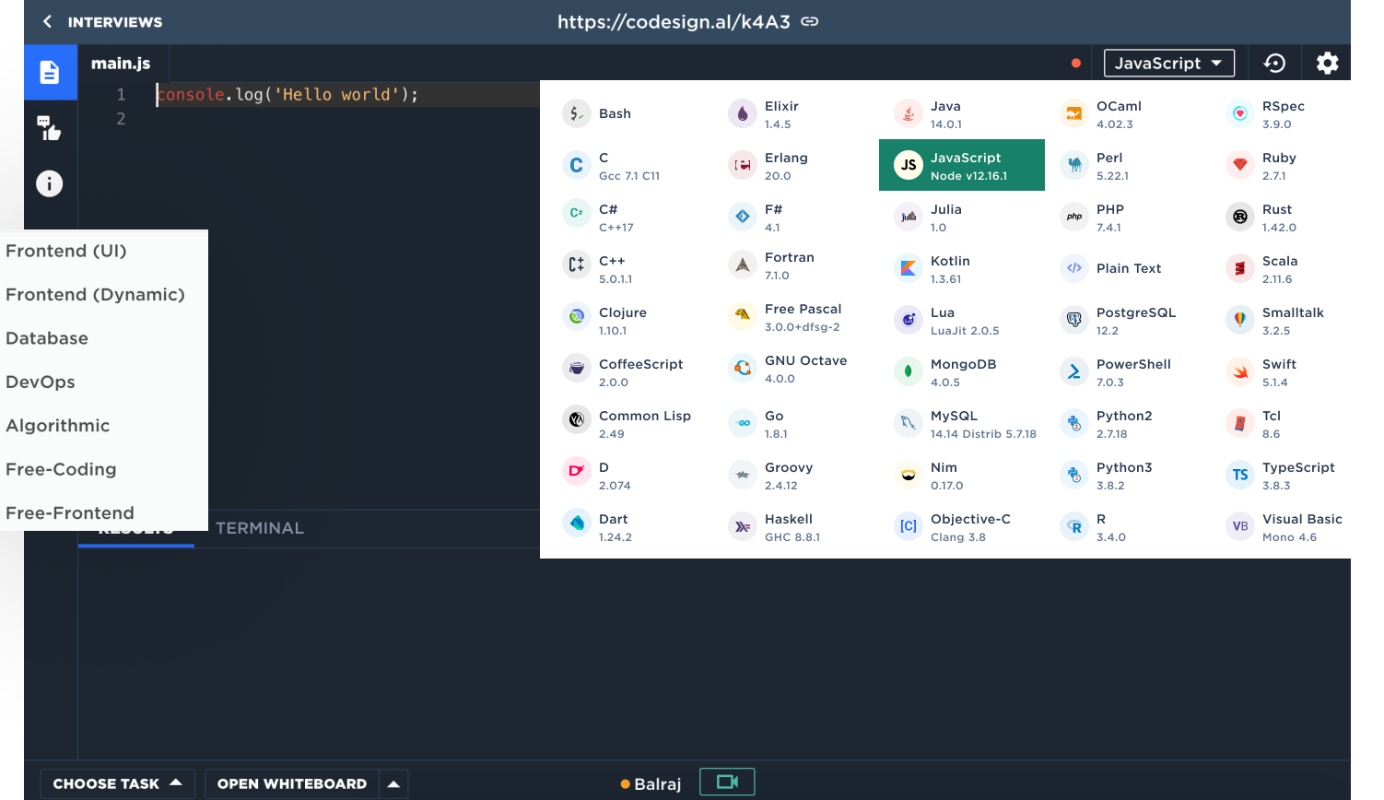The image size is (1384, 800).
Task: Open the main.js file tab
Action: [x=121, y=63]
